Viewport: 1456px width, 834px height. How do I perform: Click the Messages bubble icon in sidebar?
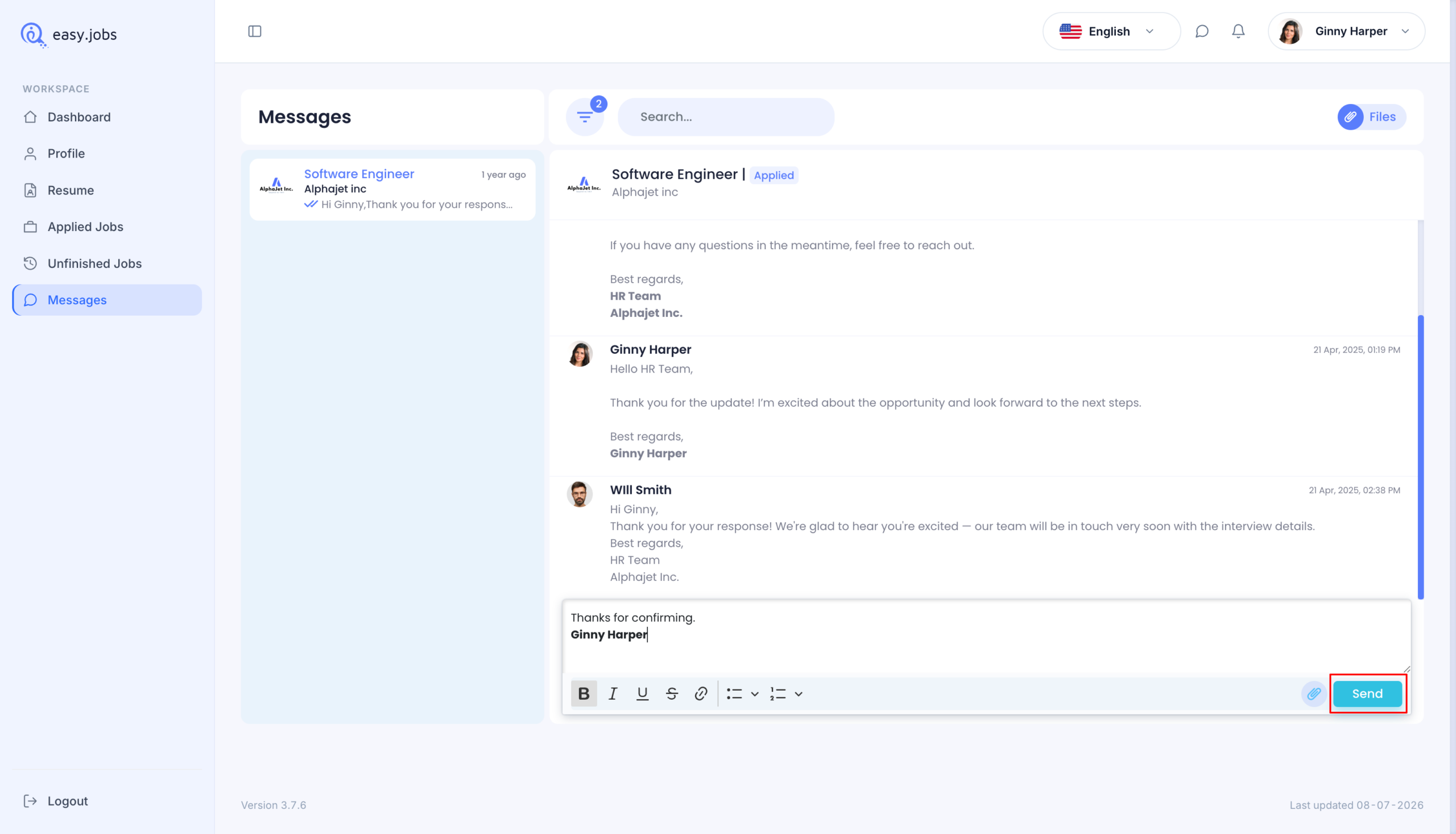(x=30, y=300)
